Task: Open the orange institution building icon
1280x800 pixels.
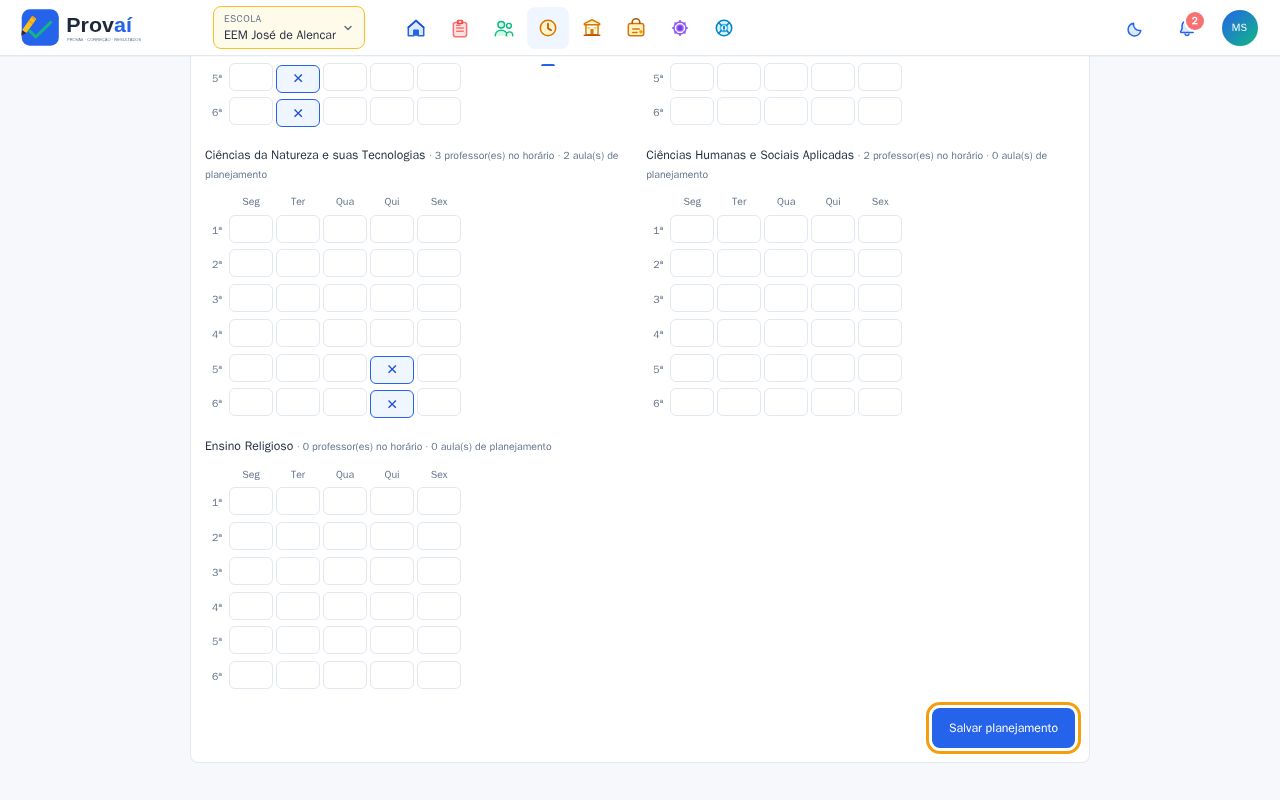Action: 592,28
